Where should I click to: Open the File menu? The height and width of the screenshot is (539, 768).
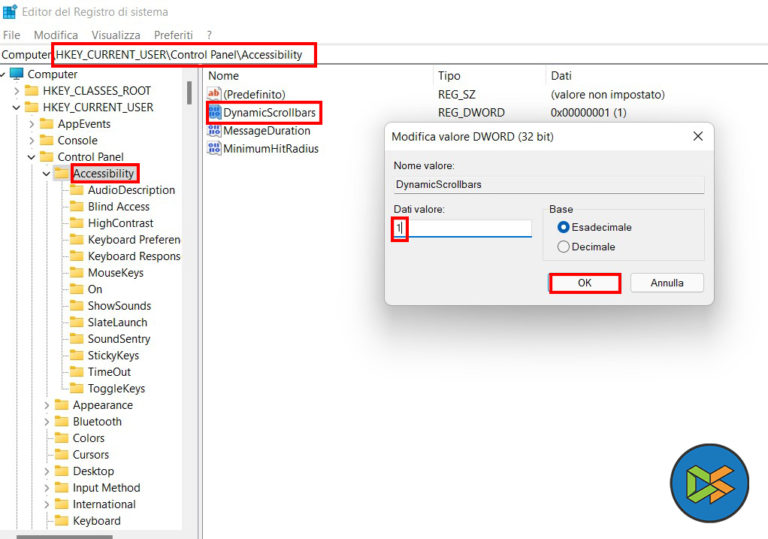12,35
